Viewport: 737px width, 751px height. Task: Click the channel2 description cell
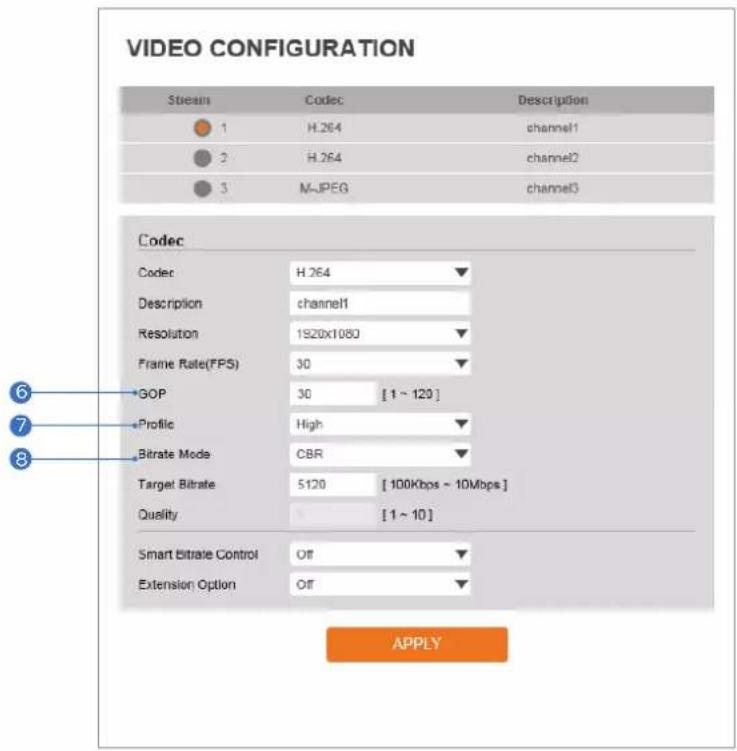[553, 158]
